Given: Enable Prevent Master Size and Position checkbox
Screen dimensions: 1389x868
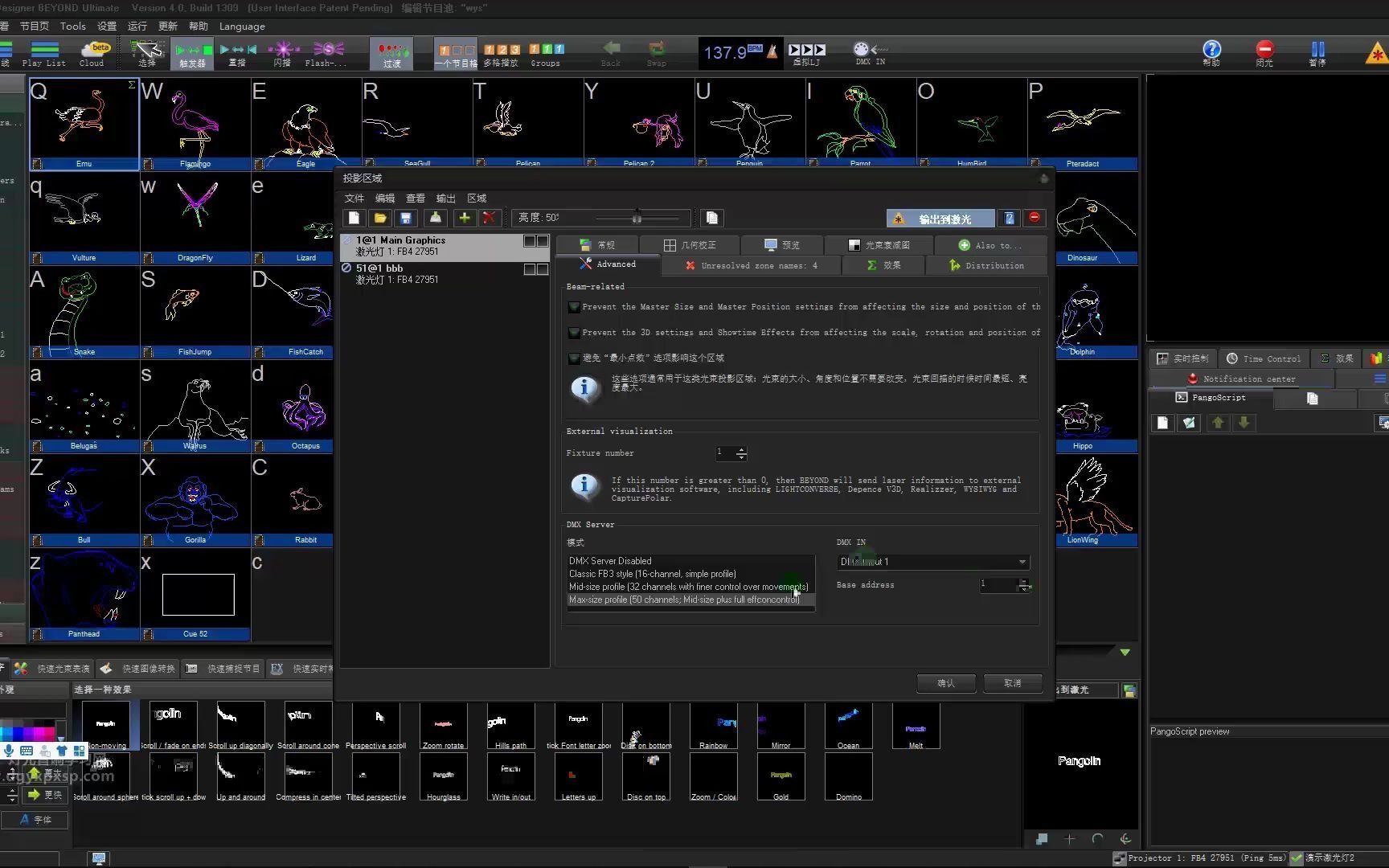Looking at the screenshot, I should coord(574,307).
